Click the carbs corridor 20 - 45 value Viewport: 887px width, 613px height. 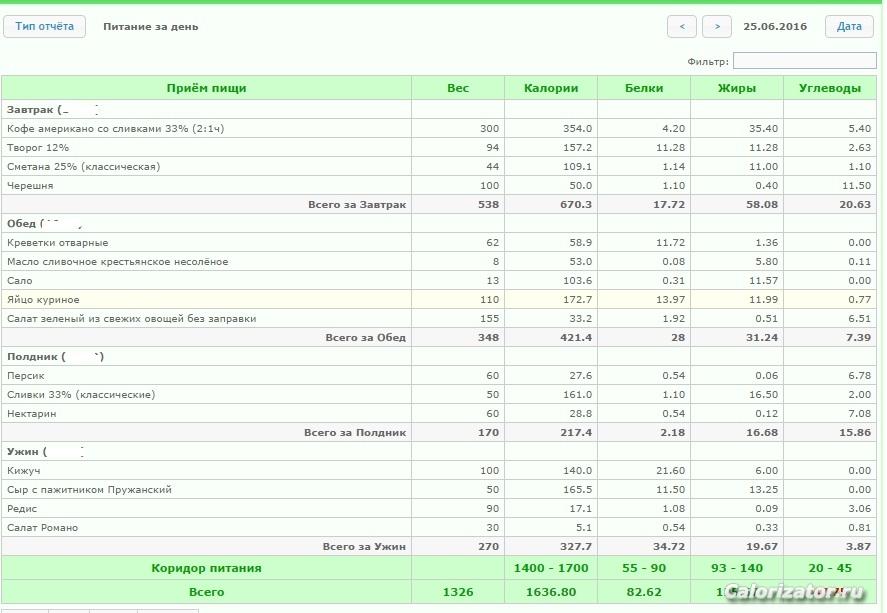830,568
